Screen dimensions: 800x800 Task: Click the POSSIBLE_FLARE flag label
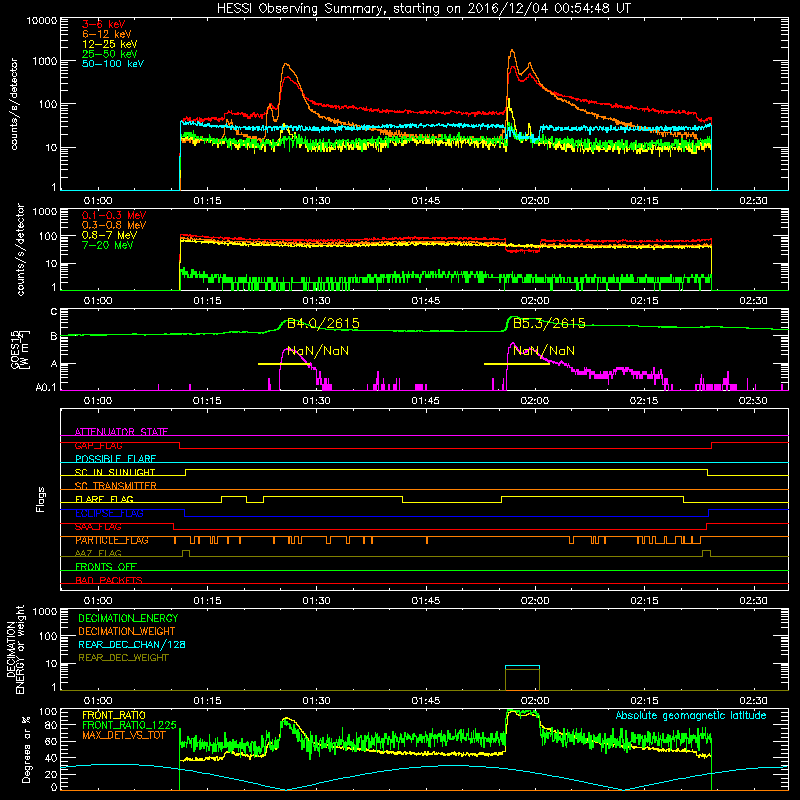(115, 459)
